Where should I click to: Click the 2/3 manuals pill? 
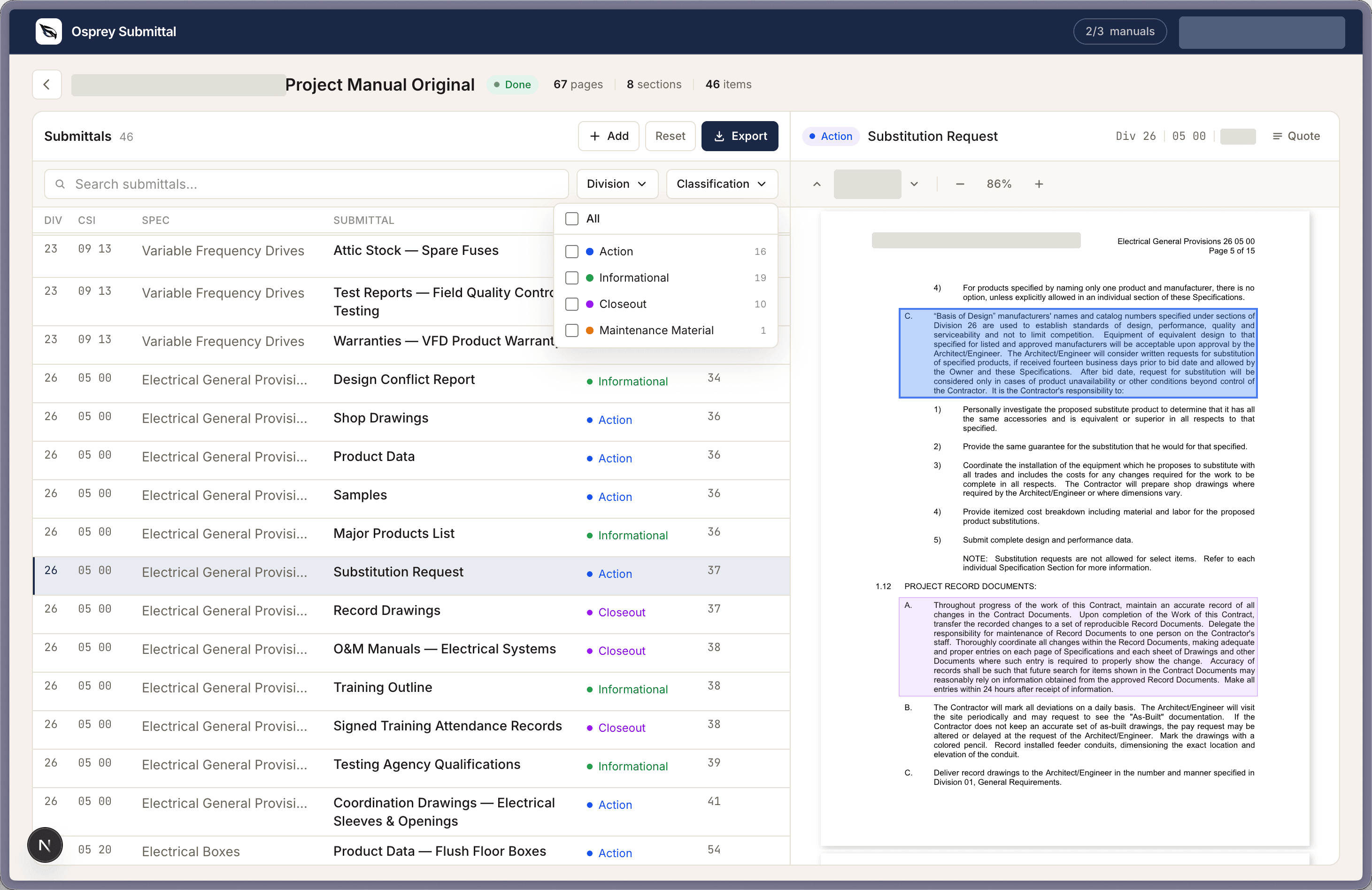[1119, 31]
